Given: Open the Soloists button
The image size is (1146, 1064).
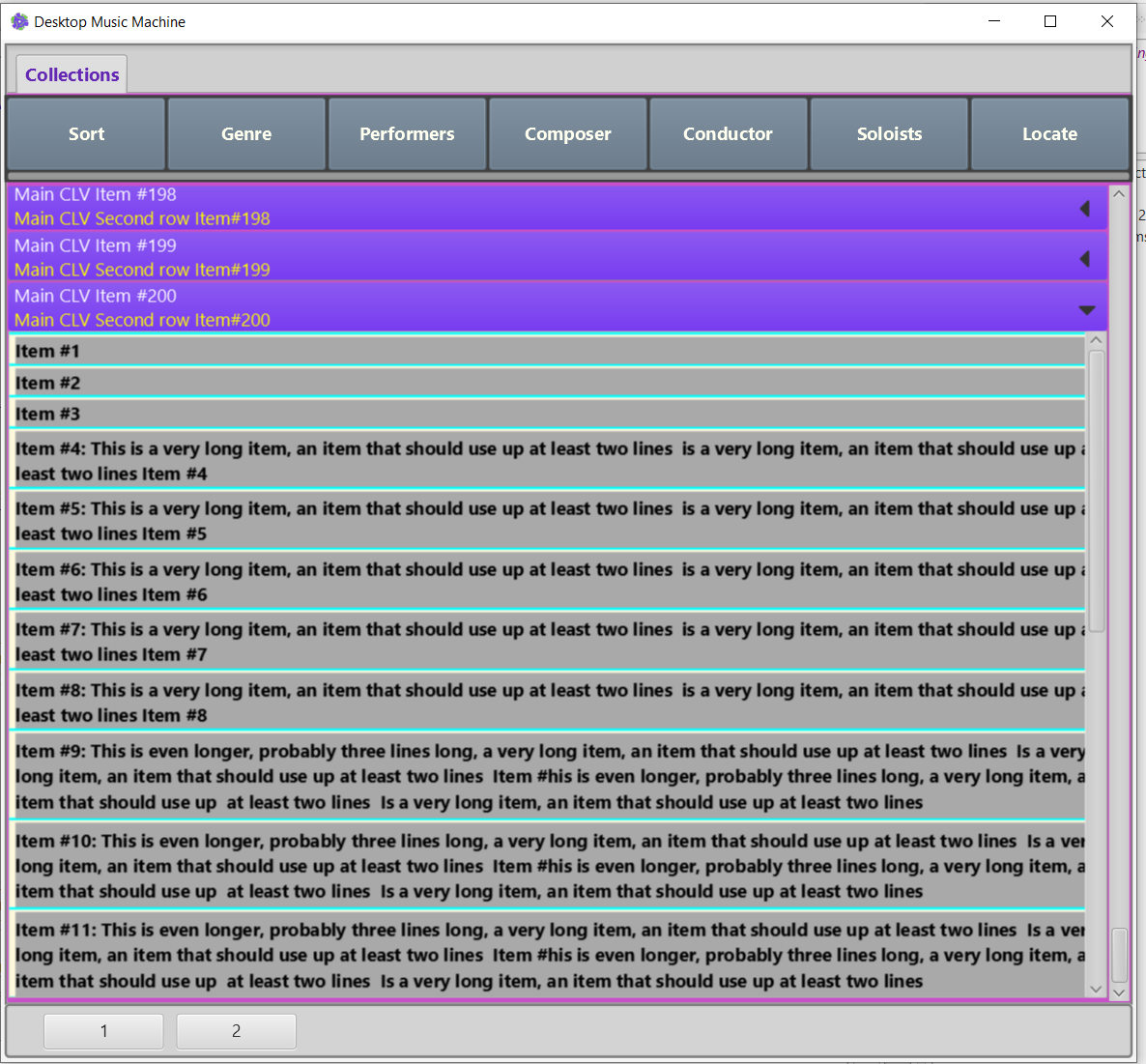Looking at the screenshot, I should point(889,133).
